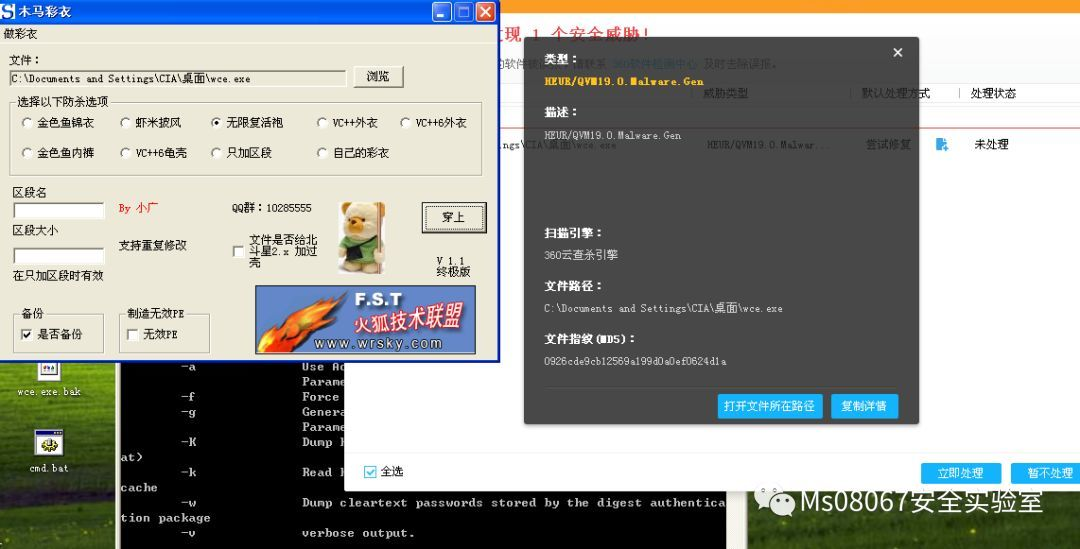The height and width of the screenshot is (549, 1080).
Task: Click 木马彩衣 title bar app icon
Action: tap(8, 11)
